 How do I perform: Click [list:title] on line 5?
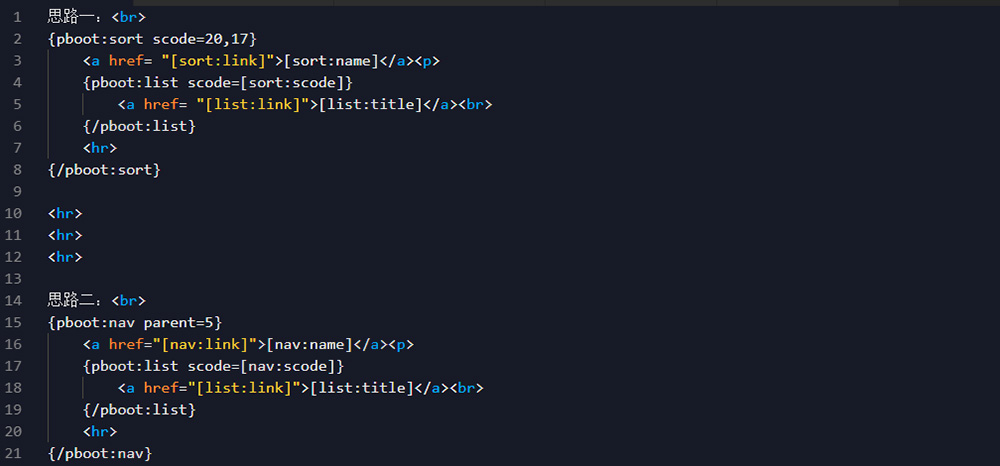click(368, 105)
